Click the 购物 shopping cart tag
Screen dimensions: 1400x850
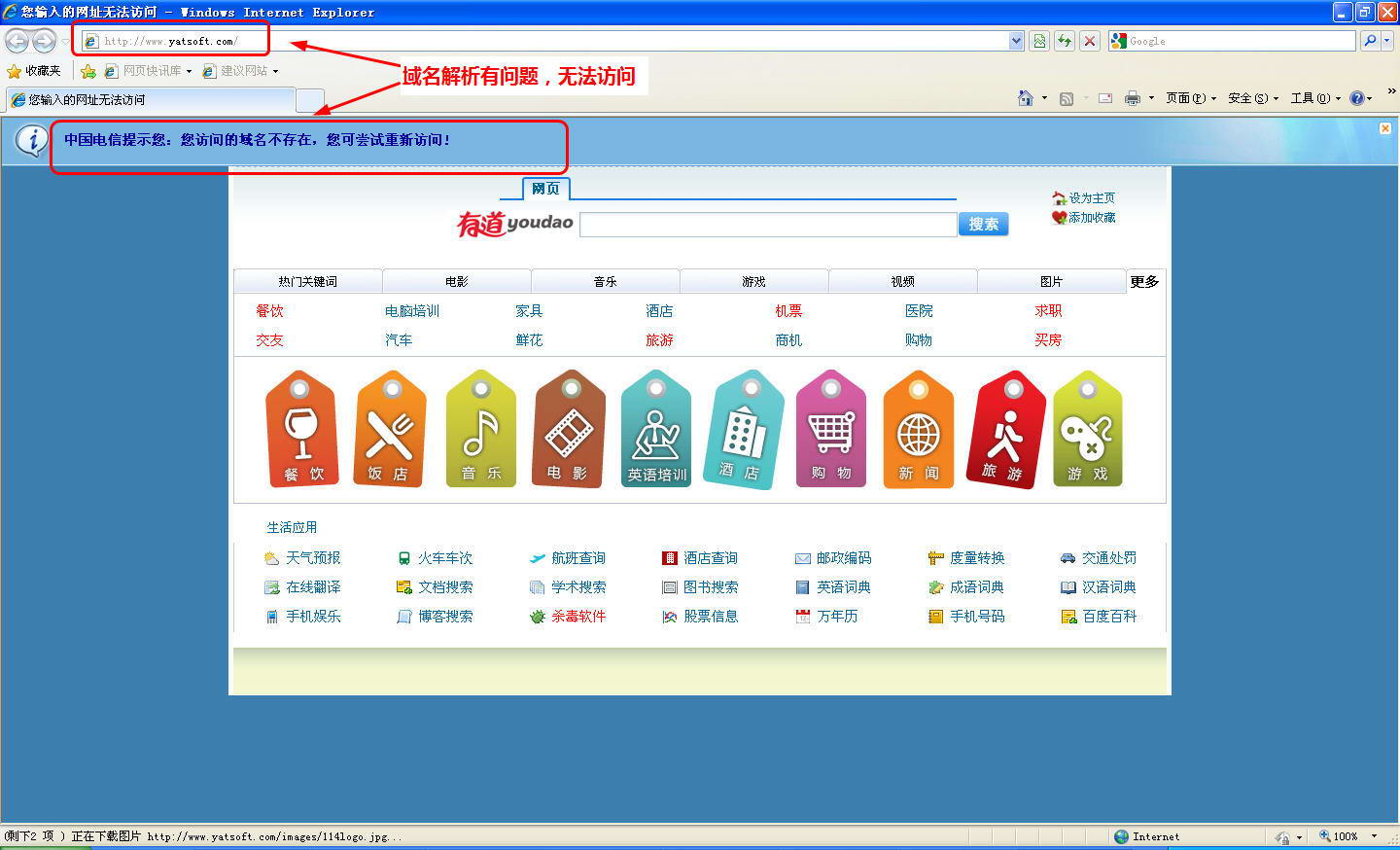tap(830, 429)
